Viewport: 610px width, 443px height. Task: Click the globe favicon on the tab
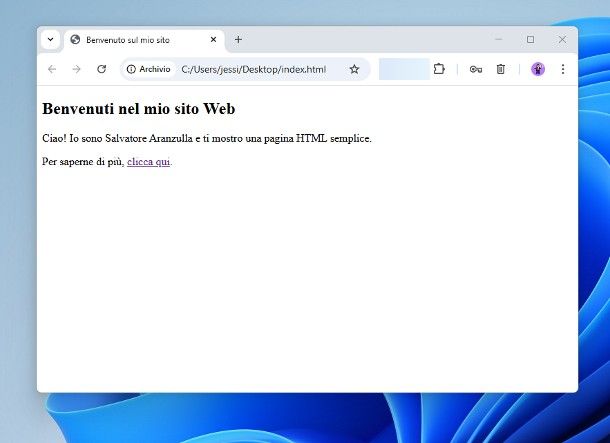coord(75,39)
